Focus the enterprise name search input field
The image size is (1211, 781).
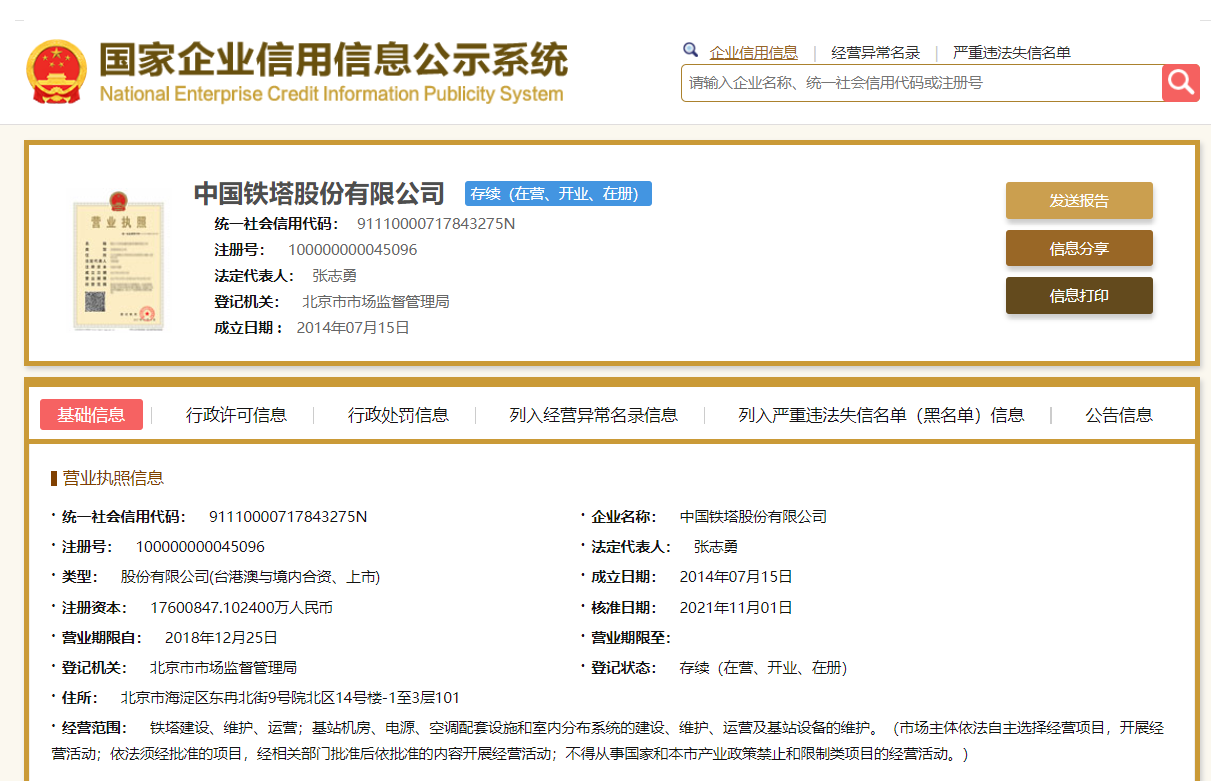click(x=920, y=83)
